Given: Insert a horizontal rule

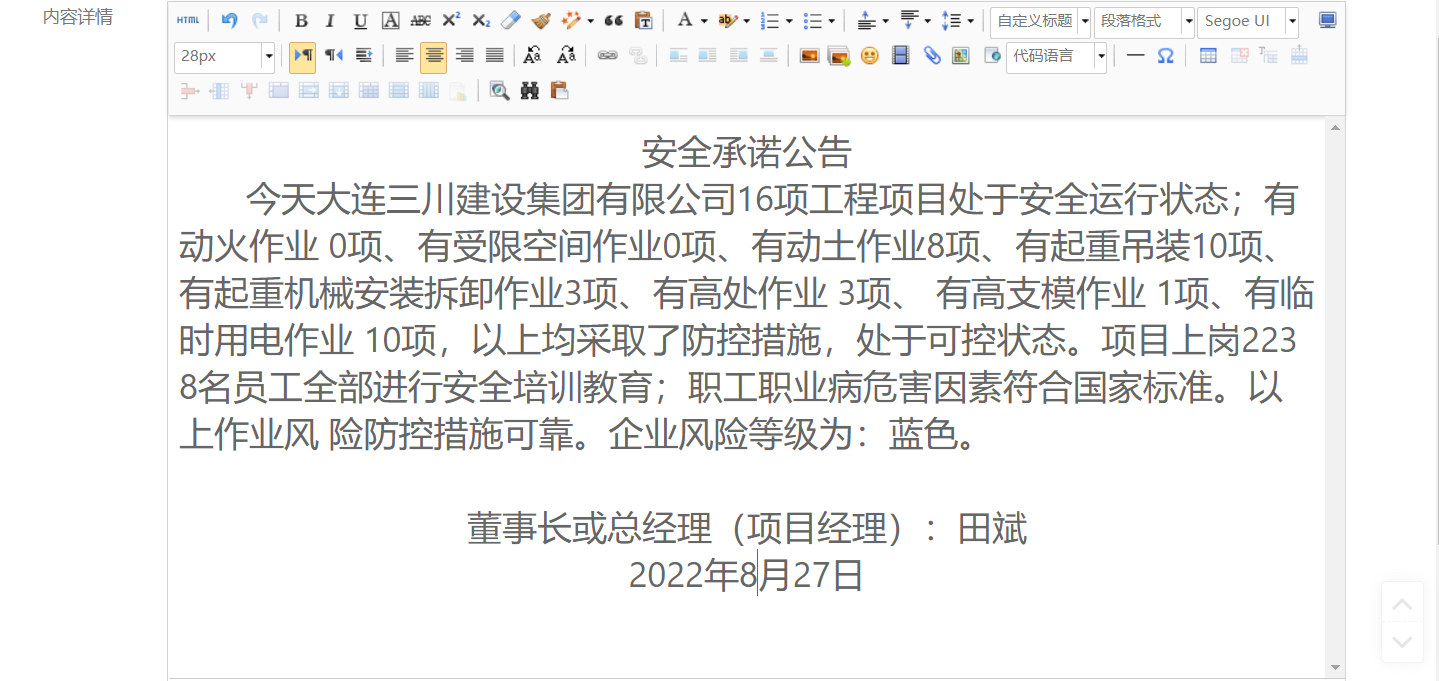Looking at the screenshot, I should [x=1135, y=56].
